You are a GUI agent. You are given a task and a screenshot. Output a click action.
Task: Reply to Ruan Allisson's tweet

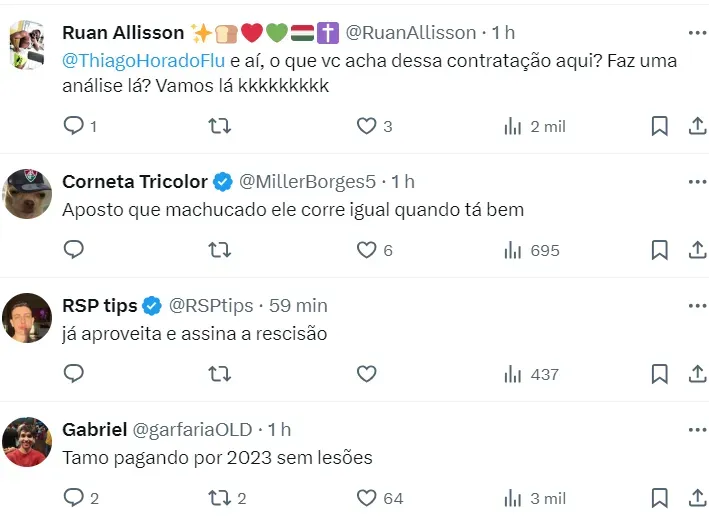pyautogui.click(x=73, y=126)
